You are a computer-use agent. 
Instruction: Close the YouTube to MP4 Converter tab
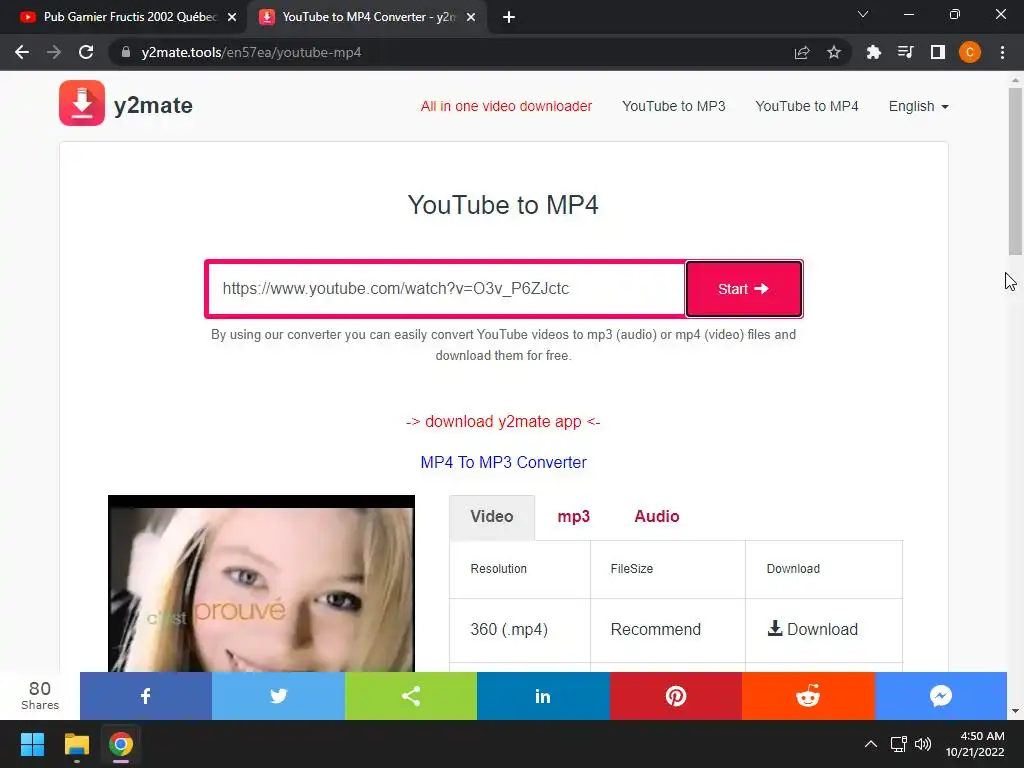tap(471, 17)
